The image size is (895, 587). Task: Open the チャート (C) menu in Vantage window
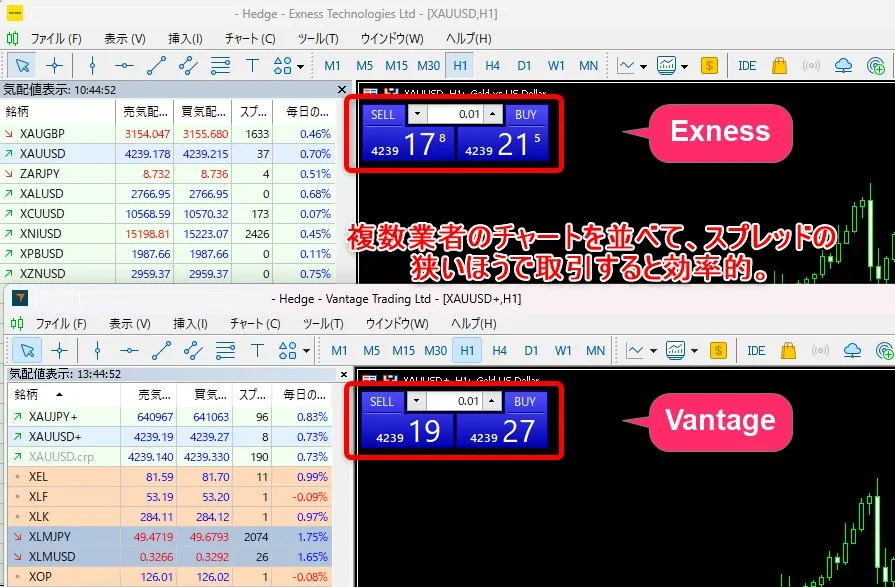[x=253, y=324]
